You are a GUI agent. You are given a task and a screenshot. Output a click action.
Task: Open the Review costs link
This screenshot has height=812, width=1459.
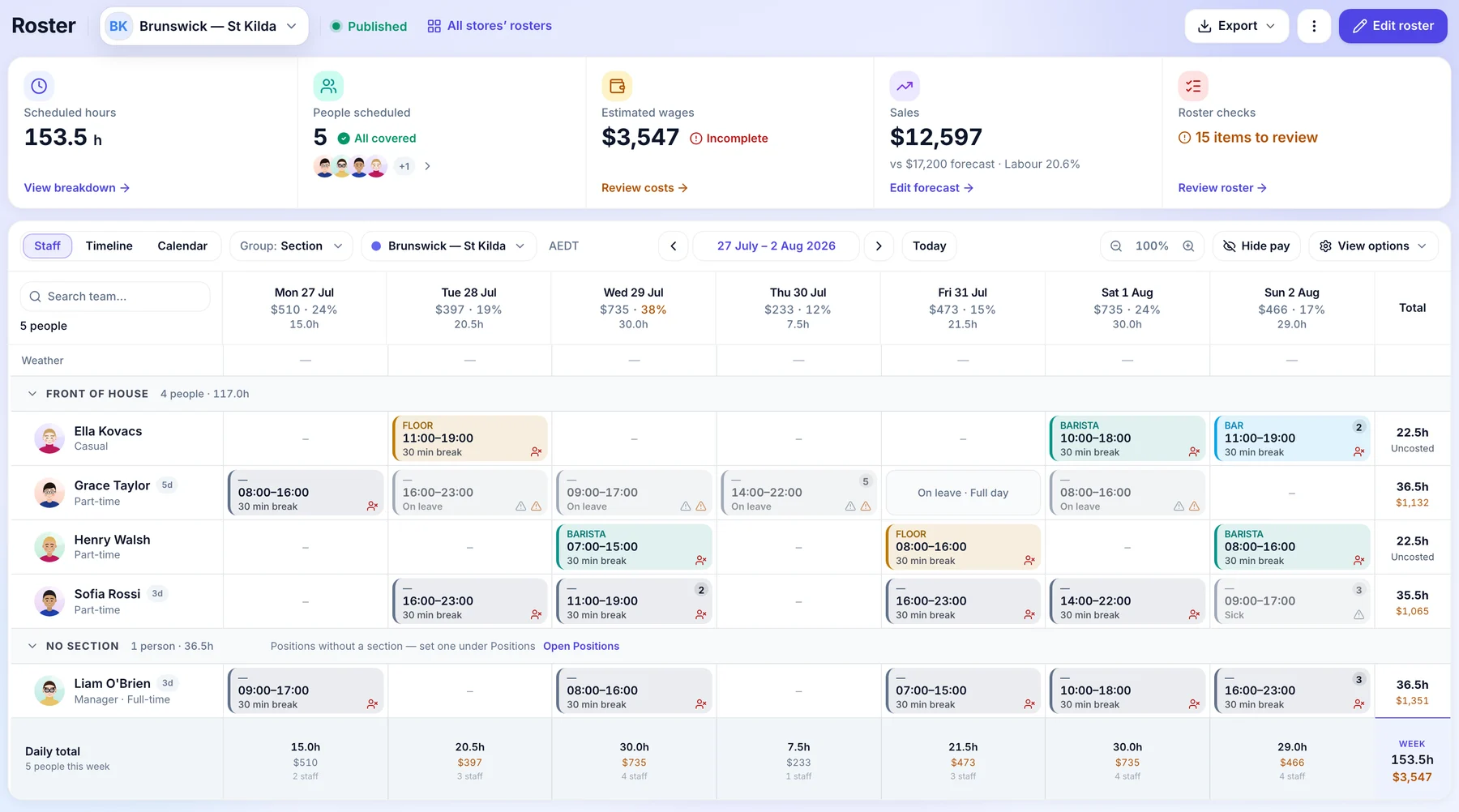[644, 187]
